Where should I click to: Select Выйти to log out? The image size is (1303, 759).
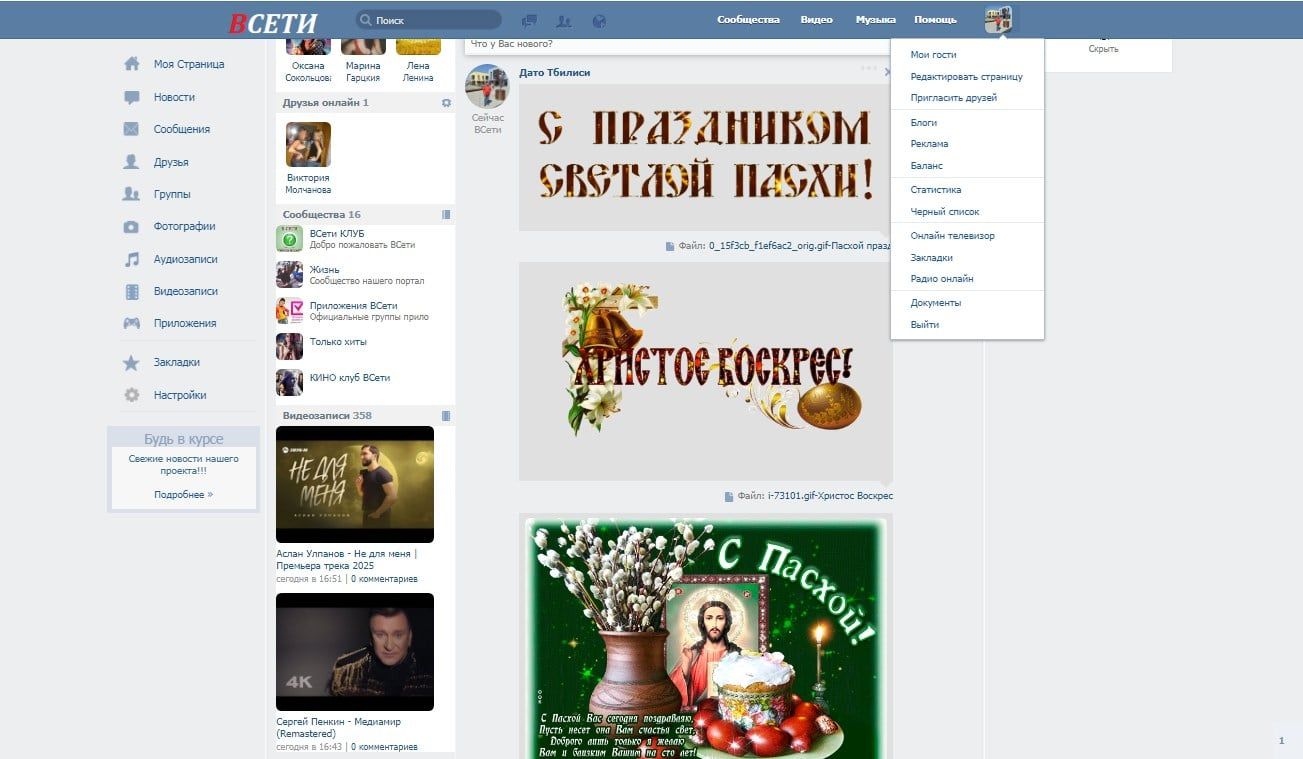coord(924,325)
